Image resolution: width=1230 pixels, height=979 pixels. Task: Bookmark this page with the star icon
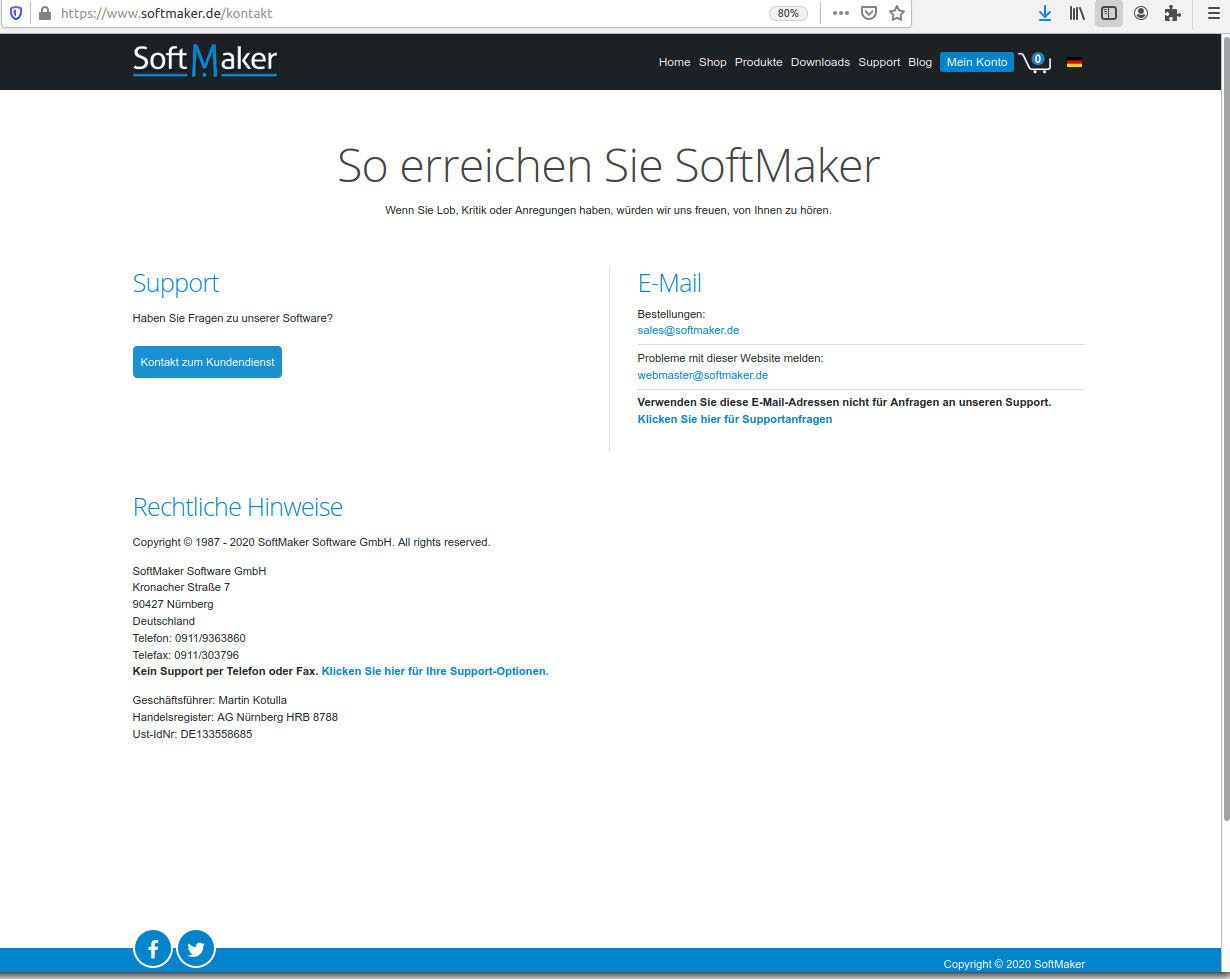click(897, 13)
